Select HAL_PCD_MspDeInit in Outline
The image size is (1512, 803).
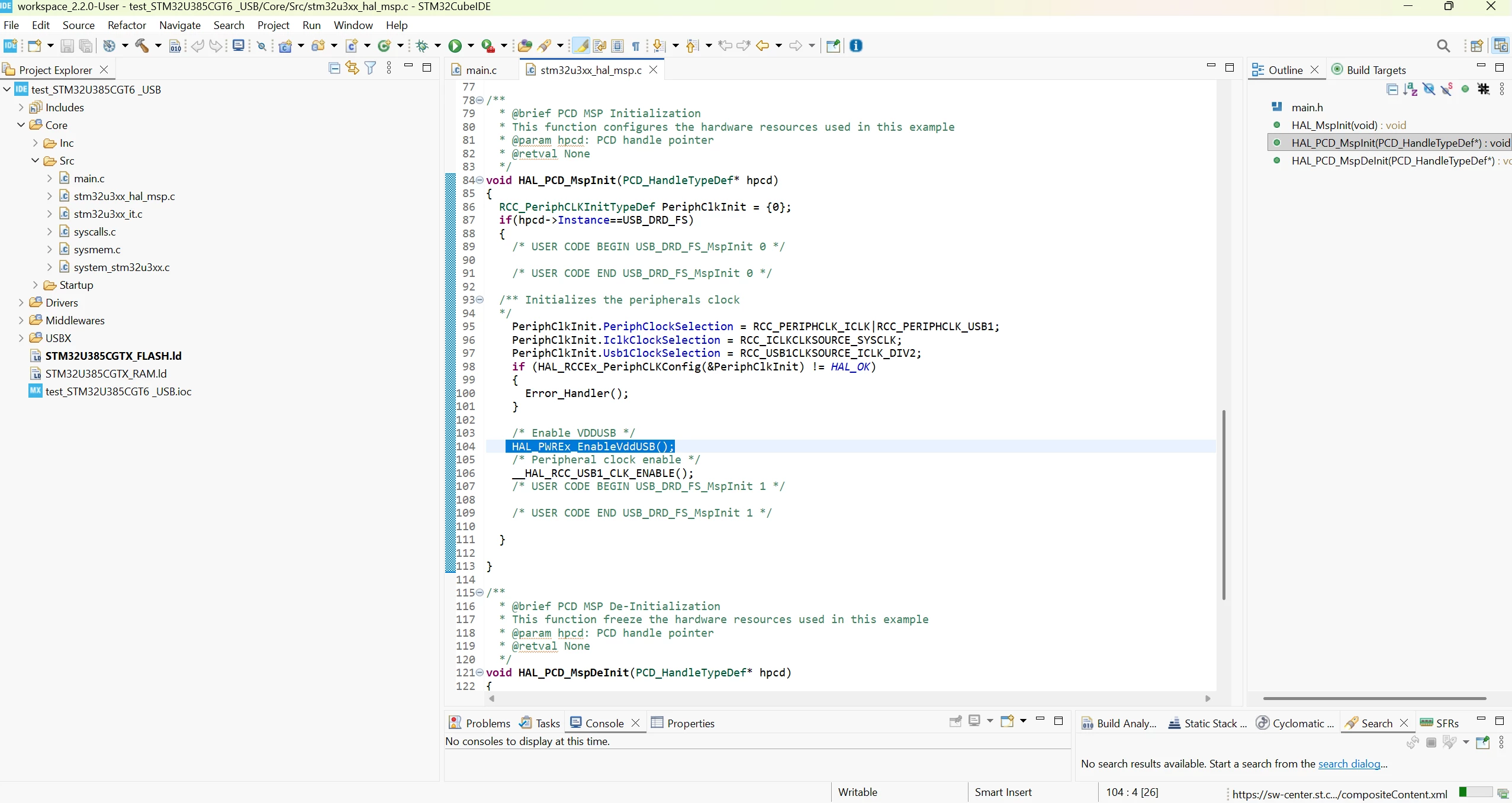tap(1392, 161)
